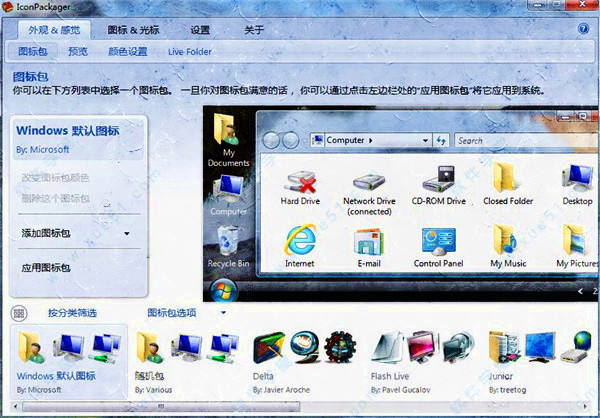
Task: Click back arrow in preview explorer window
Action: (x=271, y=140)
